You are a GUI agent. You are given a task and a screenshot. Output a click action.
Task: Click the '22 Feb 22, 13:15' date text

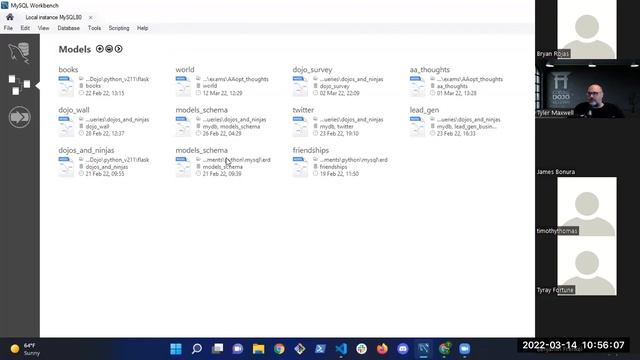(105, 93)
